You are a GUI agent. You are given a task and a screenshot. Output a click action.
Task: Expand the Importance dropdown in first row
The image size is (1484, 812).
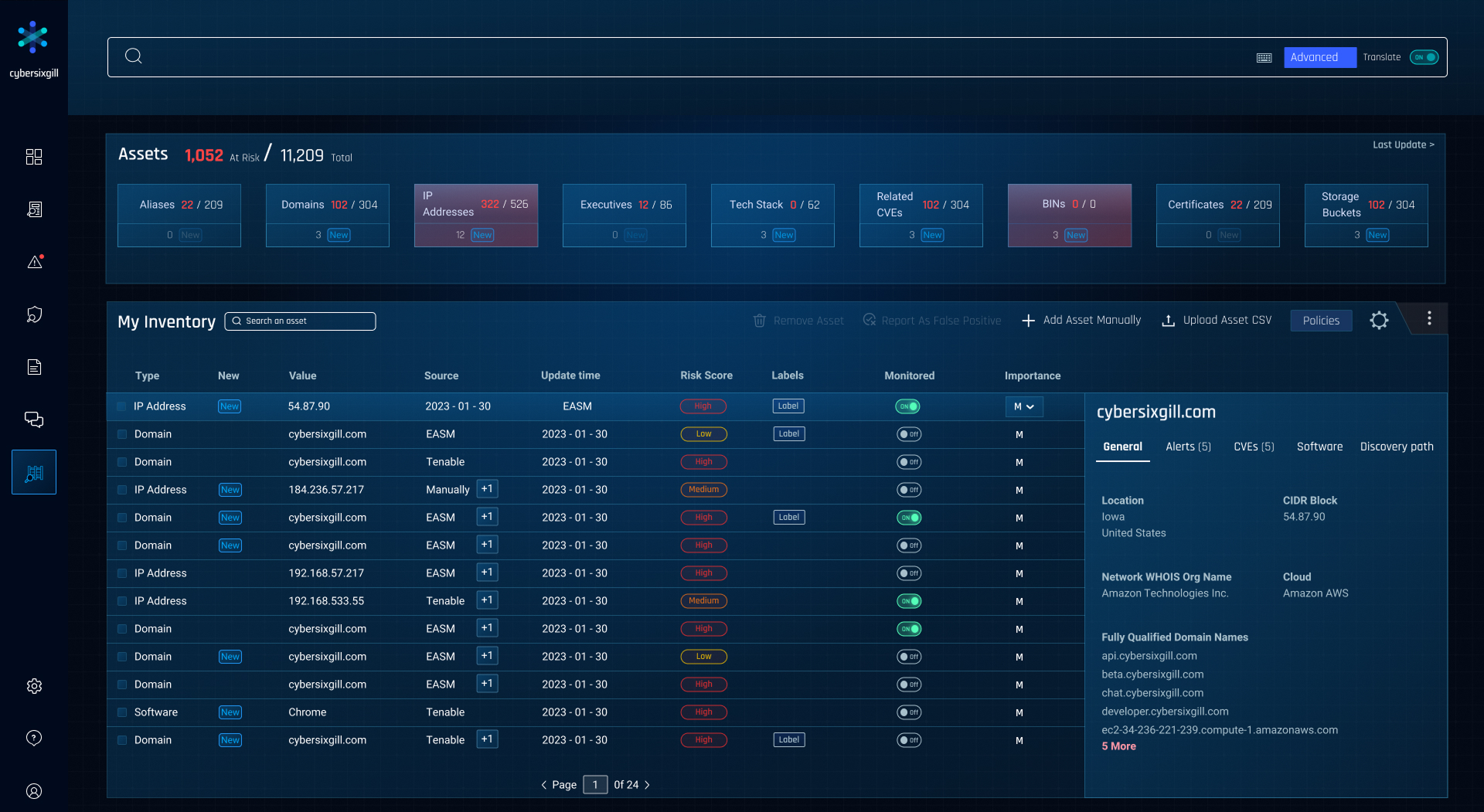point(1024,406)
